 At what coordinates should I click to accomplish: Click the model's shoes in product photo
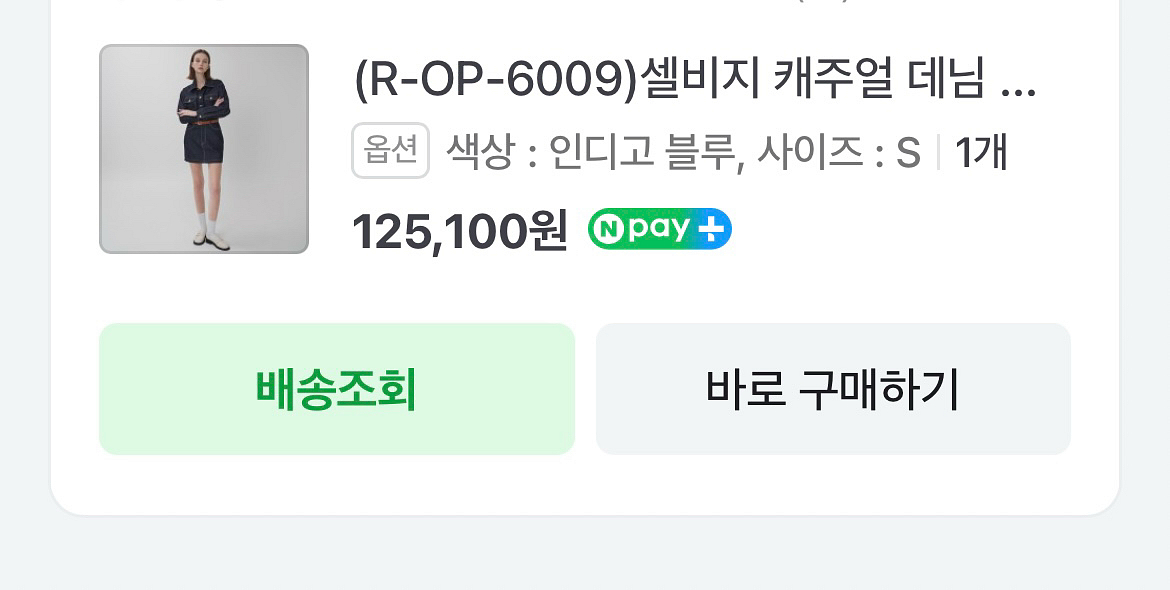[210, 239]
